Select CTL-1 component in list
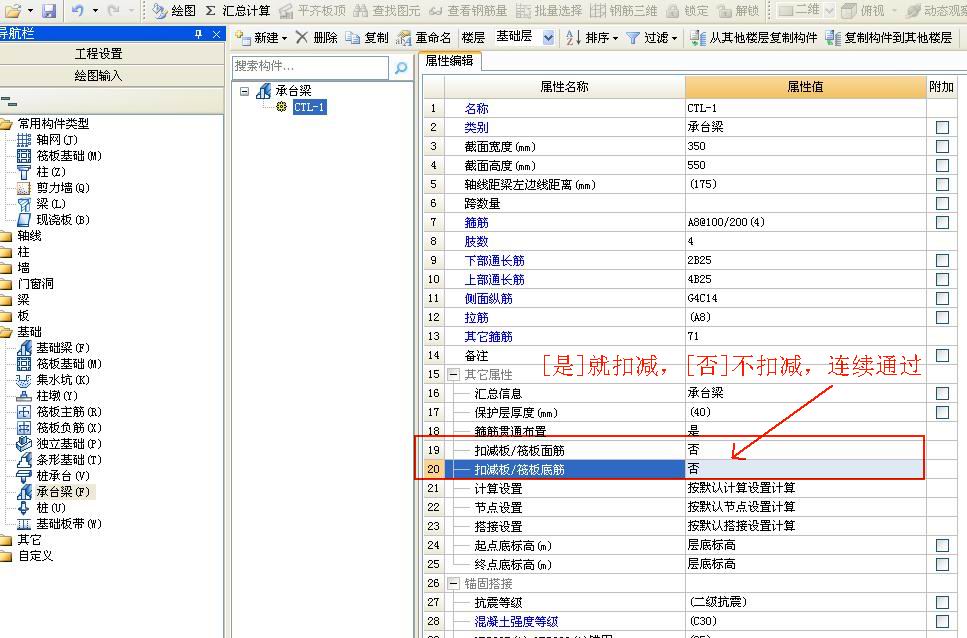 pyautogui.click(x=310, y=107)
